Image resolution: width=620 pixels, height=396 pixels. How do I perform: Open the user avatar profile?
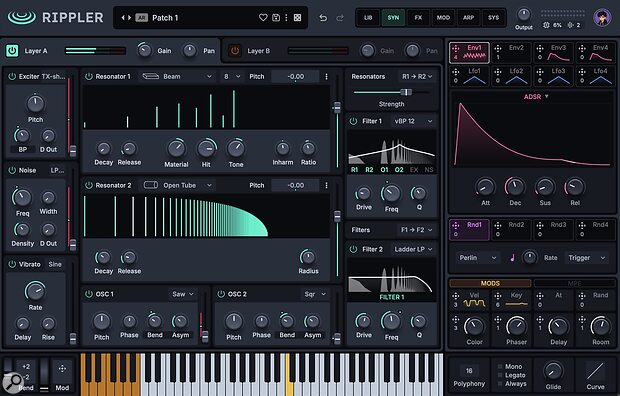[x=602, y=17]
